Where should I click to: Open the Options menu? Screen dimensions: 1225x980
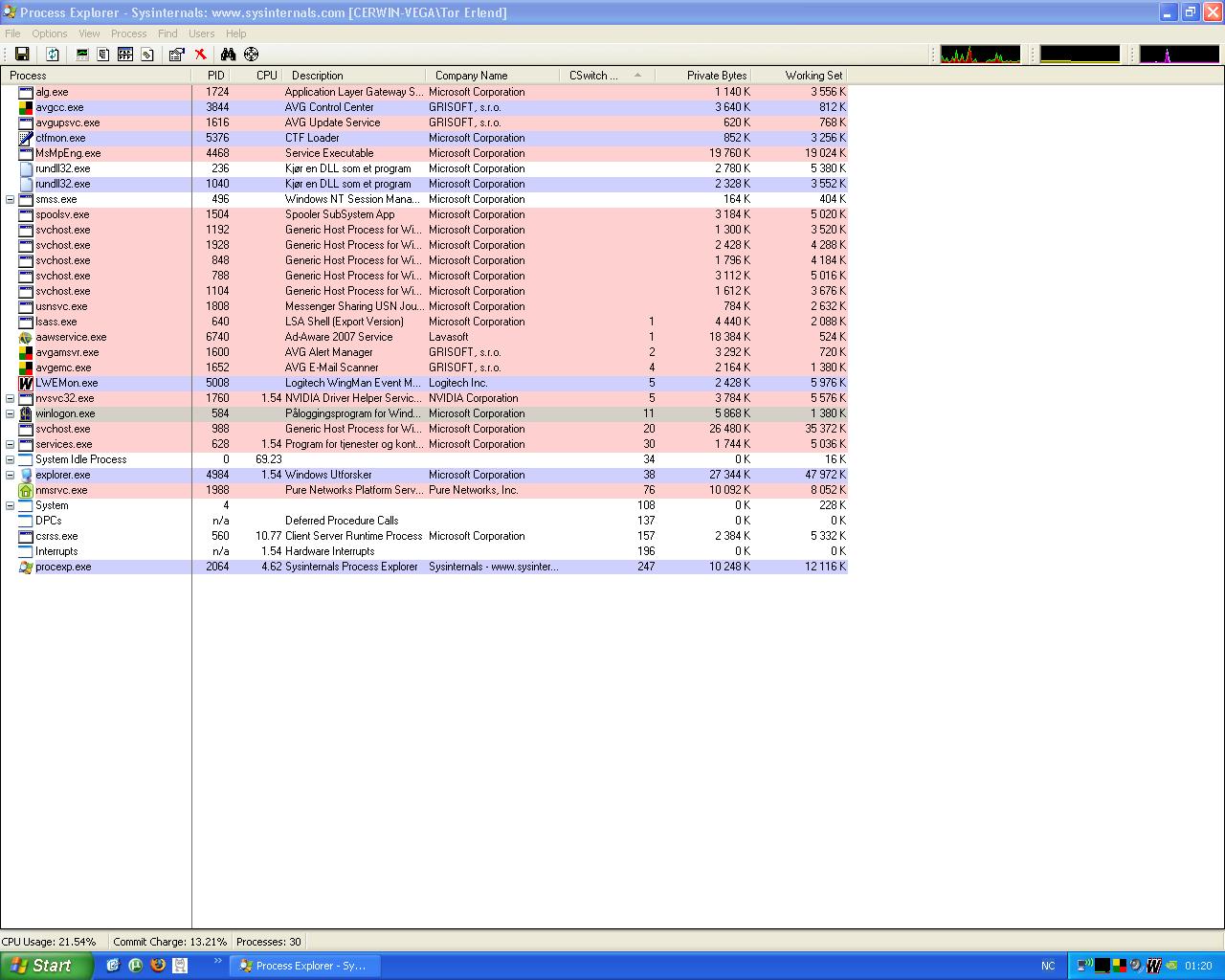(x=50, y=33)
